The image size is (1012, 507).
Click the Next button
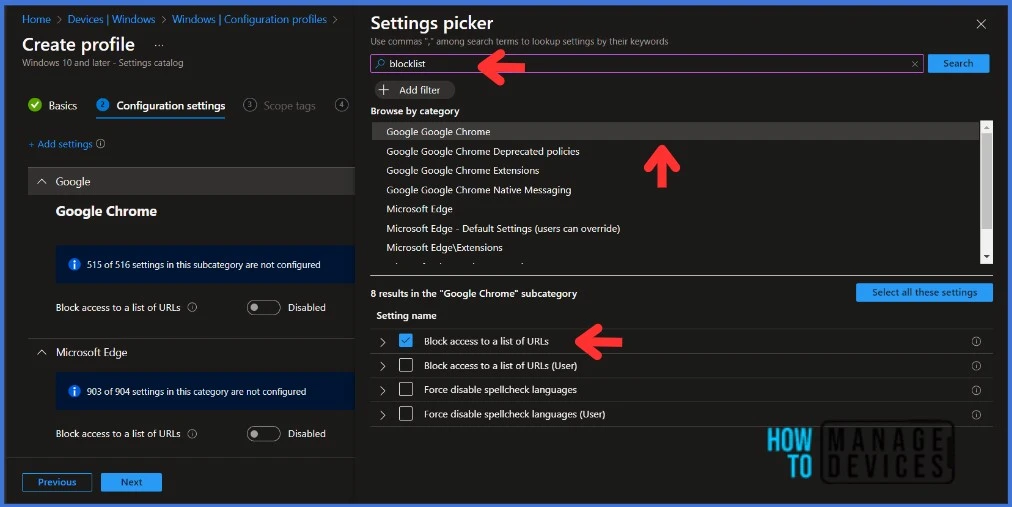pyautogui.click(x=132, y=482)
